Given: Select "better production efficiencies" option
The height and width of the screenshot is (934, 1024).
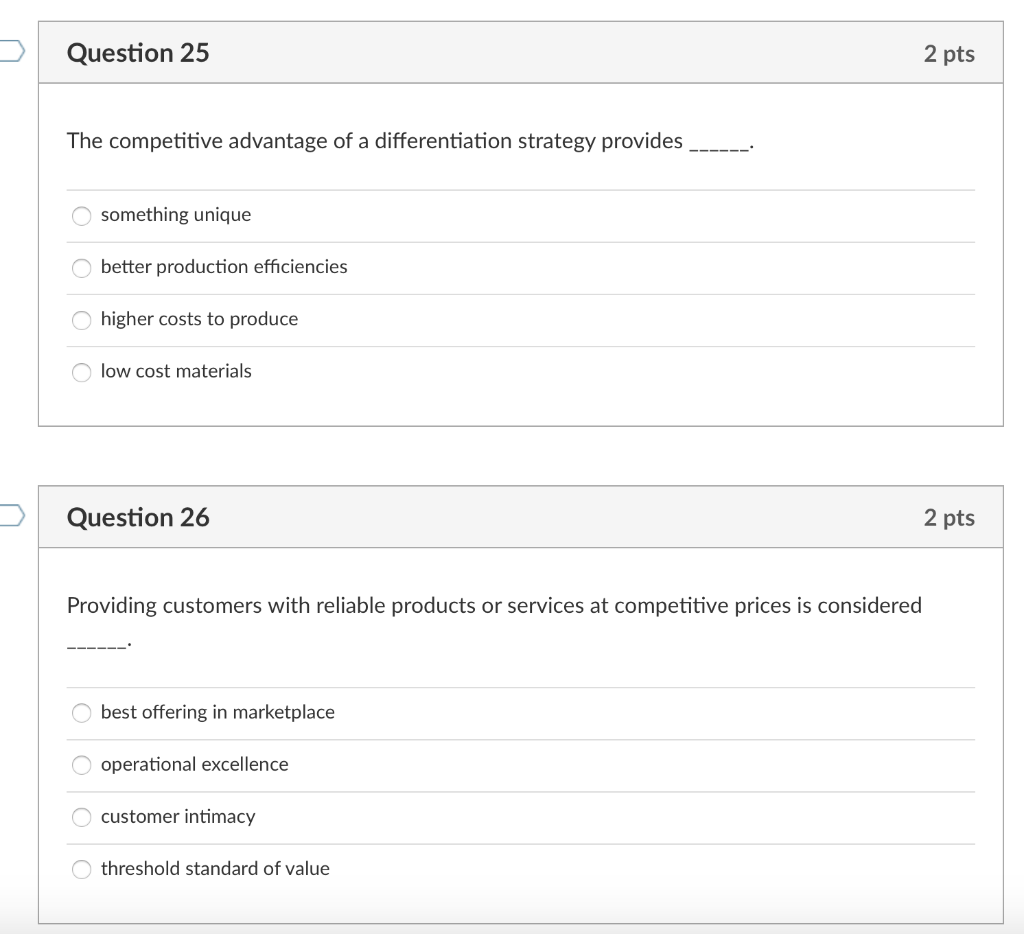Looking at the screenshot, I should [x=81, y=268].
